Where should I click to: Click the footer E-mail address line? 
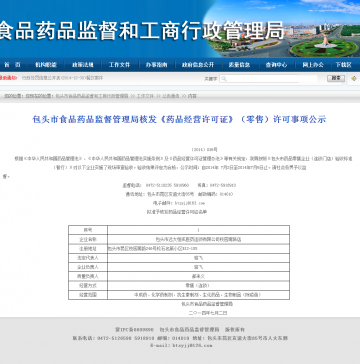click(x=181, y=346)
